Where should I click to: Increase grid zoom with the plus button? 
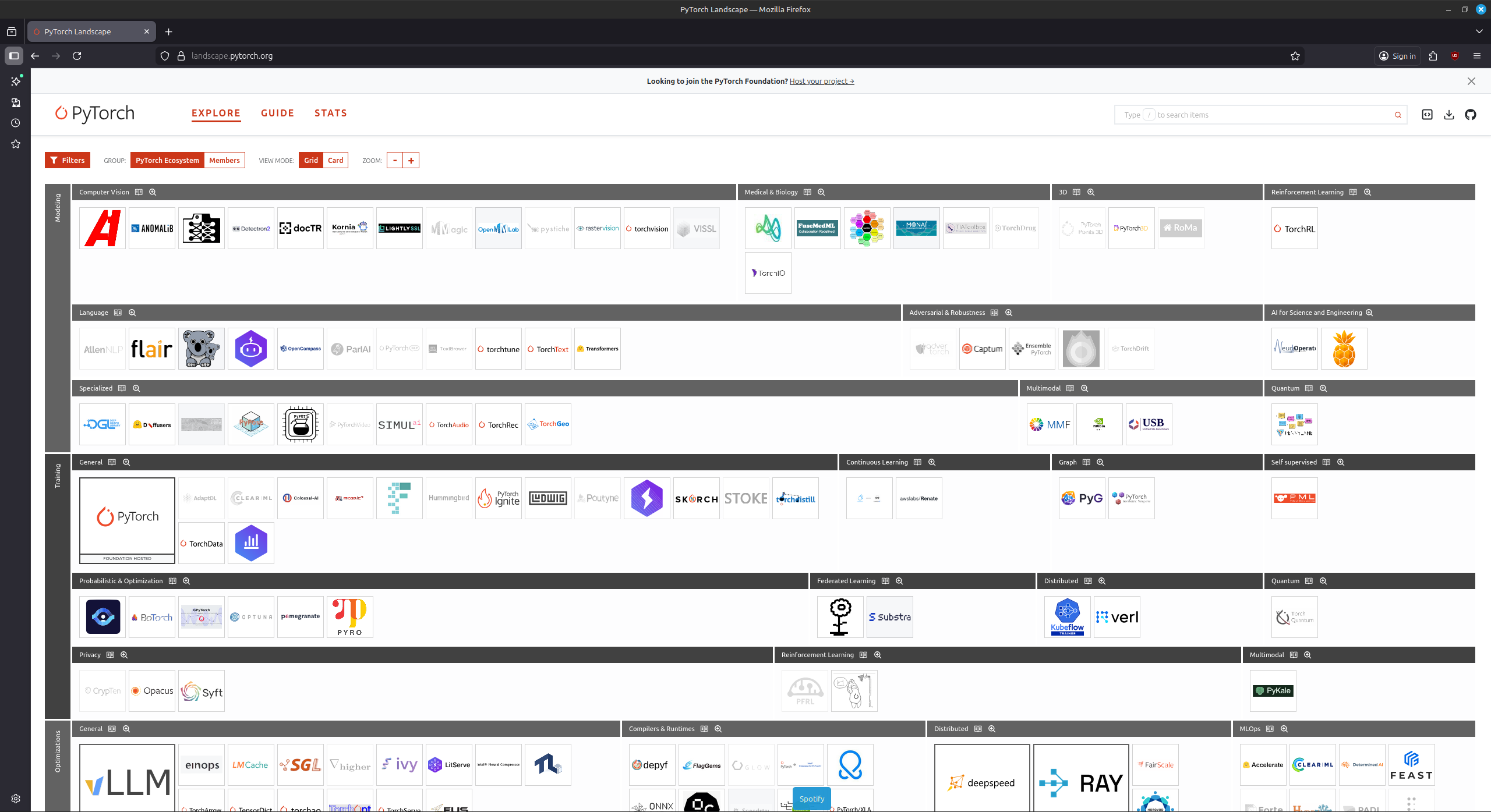[411, 160]
